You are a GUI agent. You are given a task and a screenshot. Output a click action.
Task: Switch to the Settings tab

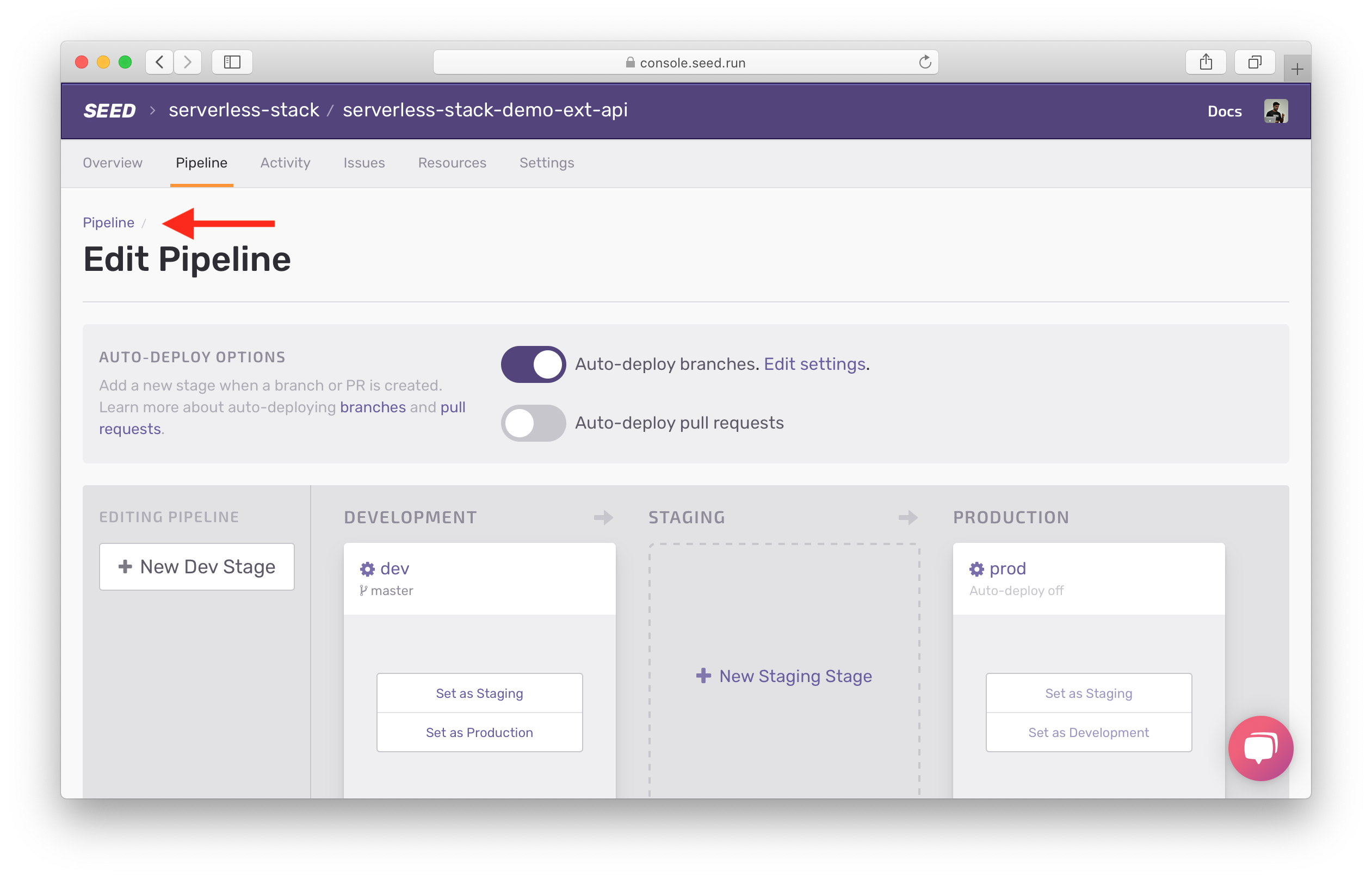tap(547, 162)
